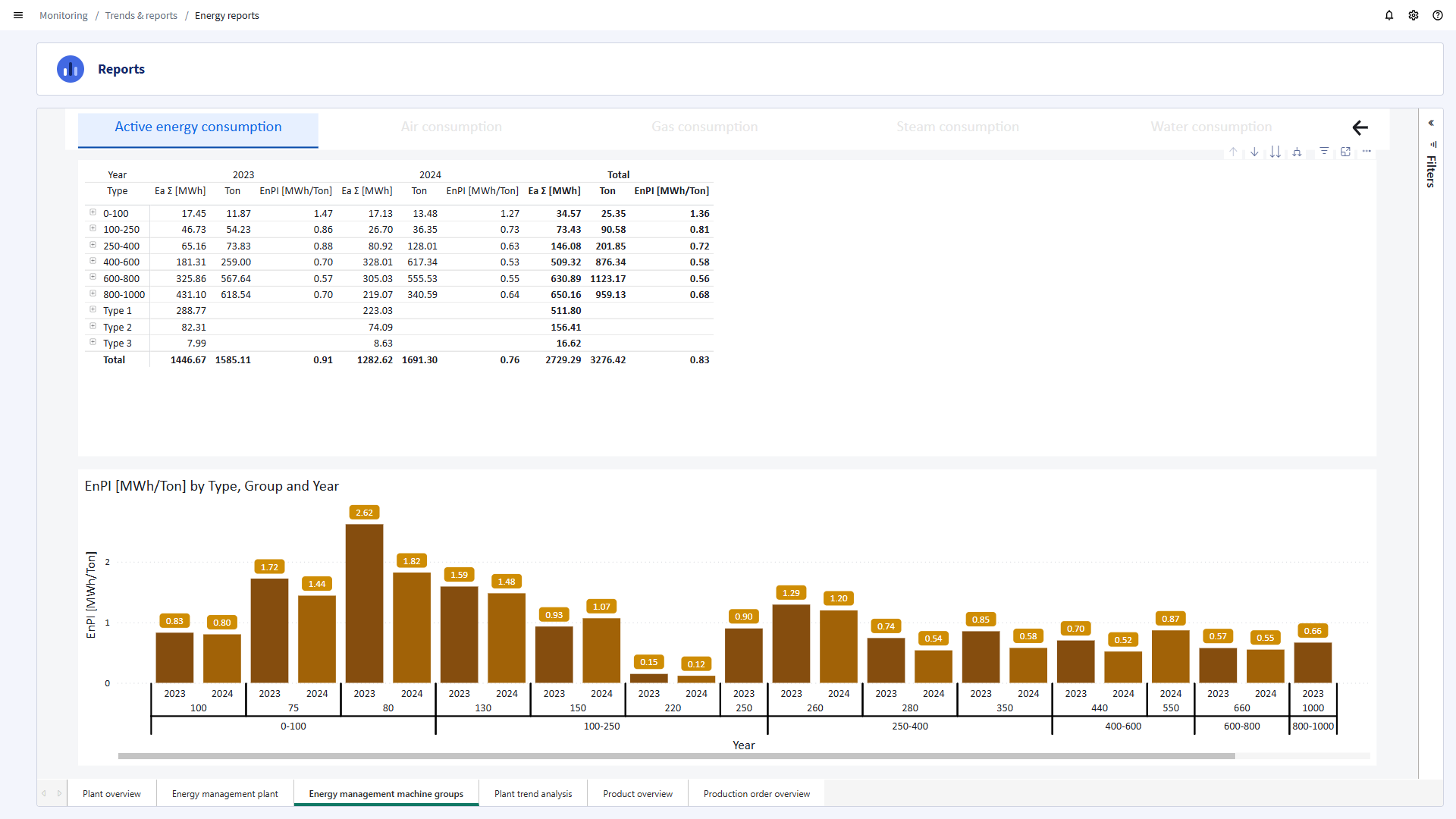This screenshot has height=819, width=1456.
Task: Expand the collapsed Filters pane chevron
Action: click(x=1431, y=123)
